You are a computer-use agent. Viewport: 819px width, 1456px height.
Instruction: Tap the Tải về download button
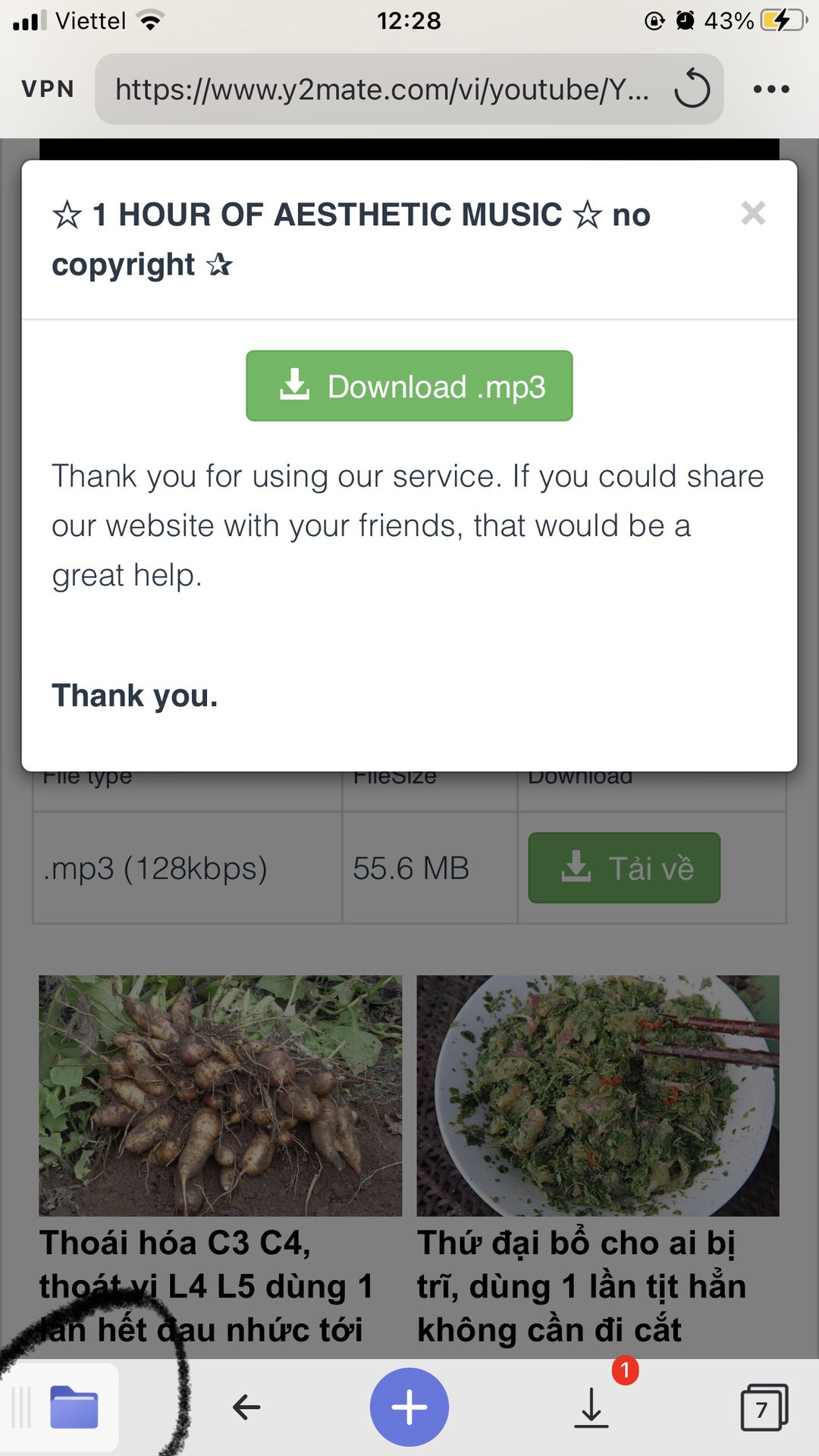(x=624, y=868)
